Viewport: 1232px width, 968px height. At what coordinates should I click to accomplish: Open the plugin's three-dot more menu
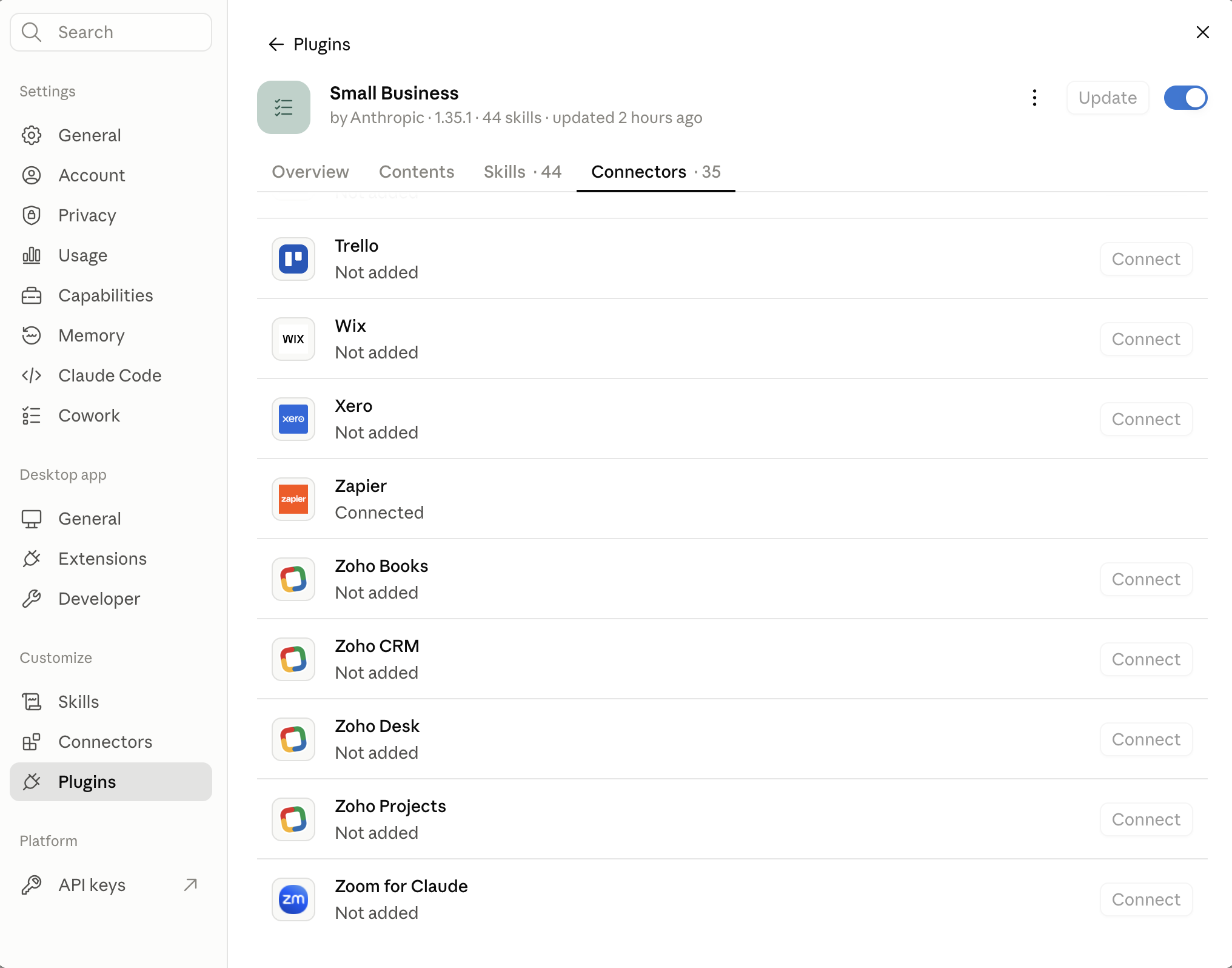pyautogui.click(x=1034, y=98)
